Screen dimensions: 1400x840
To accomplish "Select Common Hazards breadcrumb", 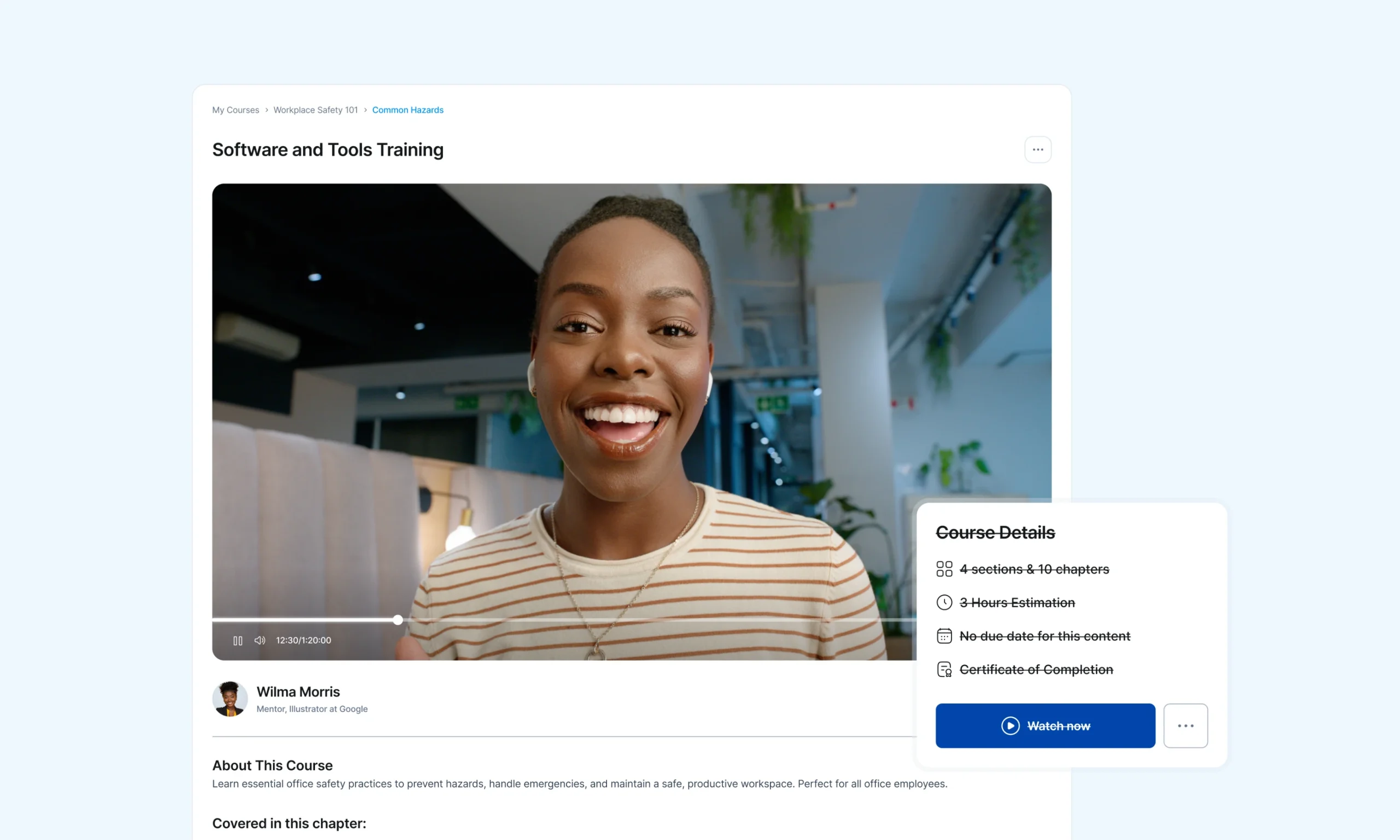I will (x=407, y=110).
